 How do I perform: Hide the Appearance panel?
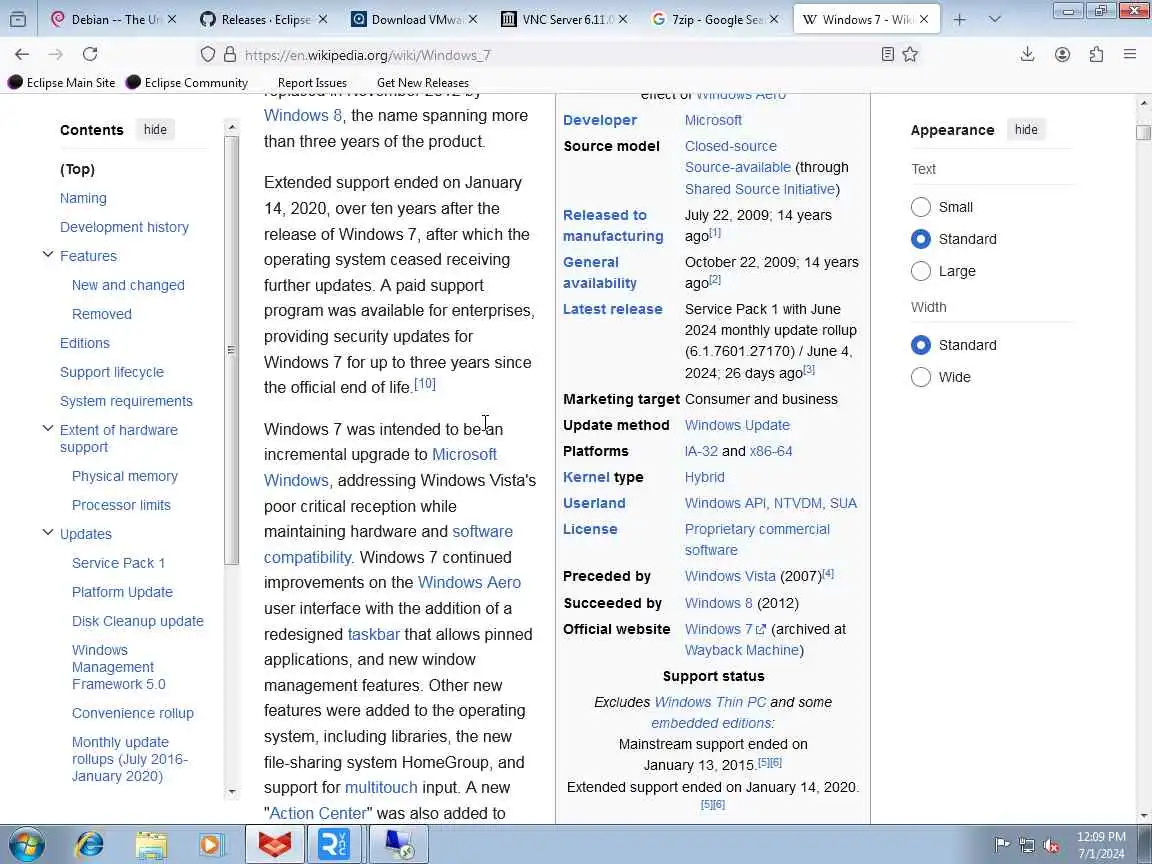coord(1026,129)
